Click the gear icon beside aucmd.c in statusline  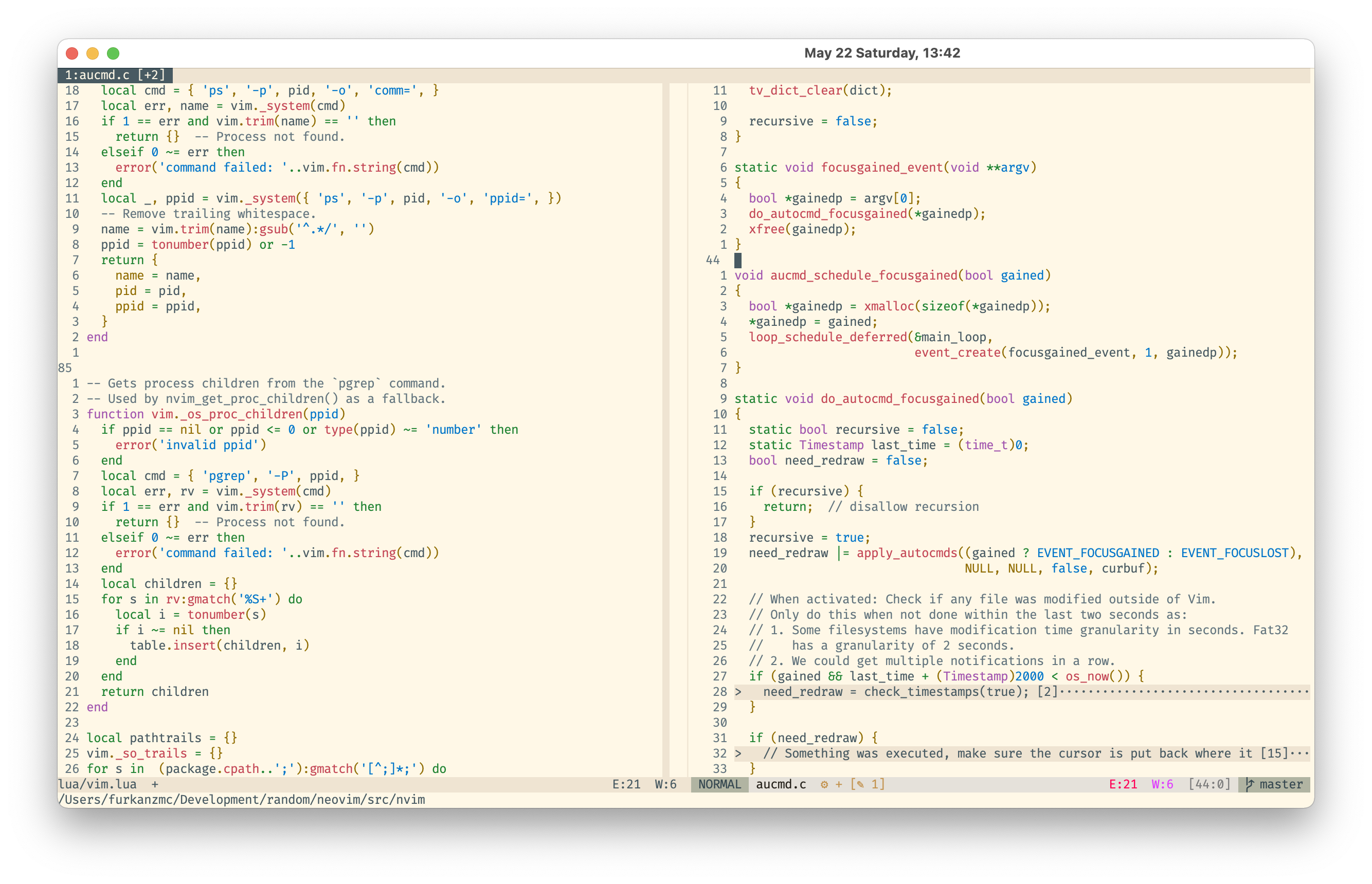coord(824,784)
